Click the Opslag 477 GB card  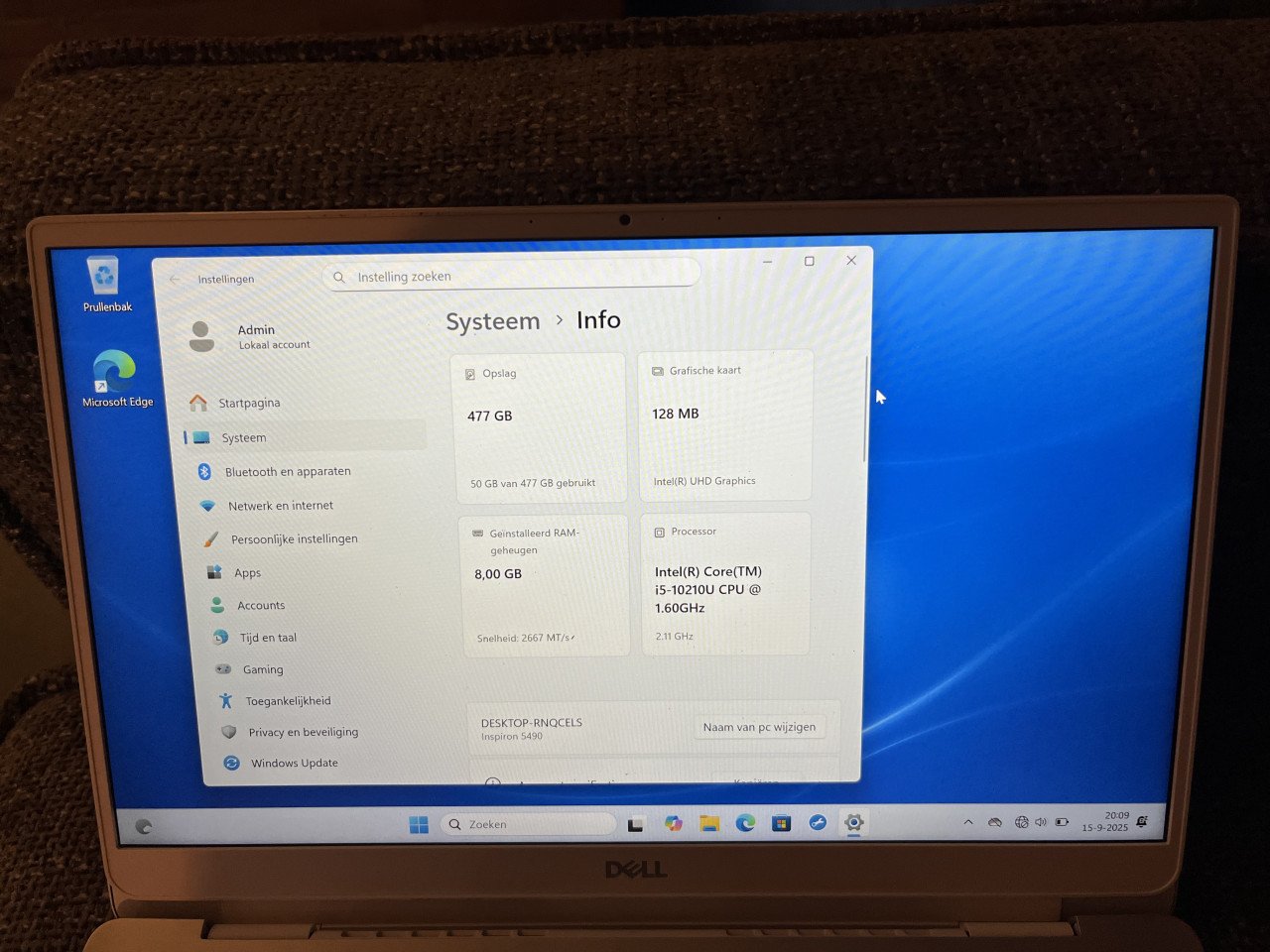coord(540,427)
